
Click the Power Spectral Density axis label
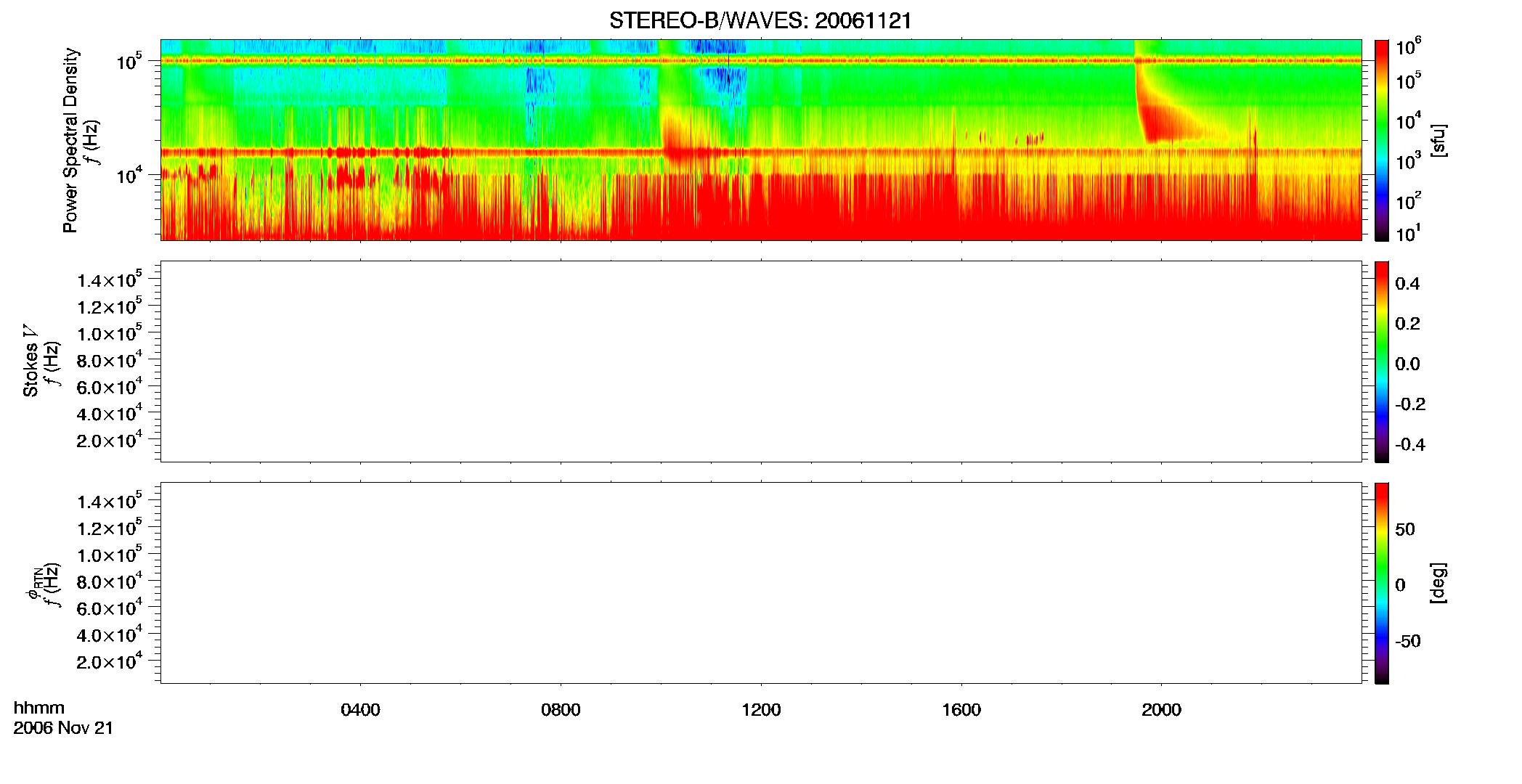pyautogui.click(x=70, y=140)
